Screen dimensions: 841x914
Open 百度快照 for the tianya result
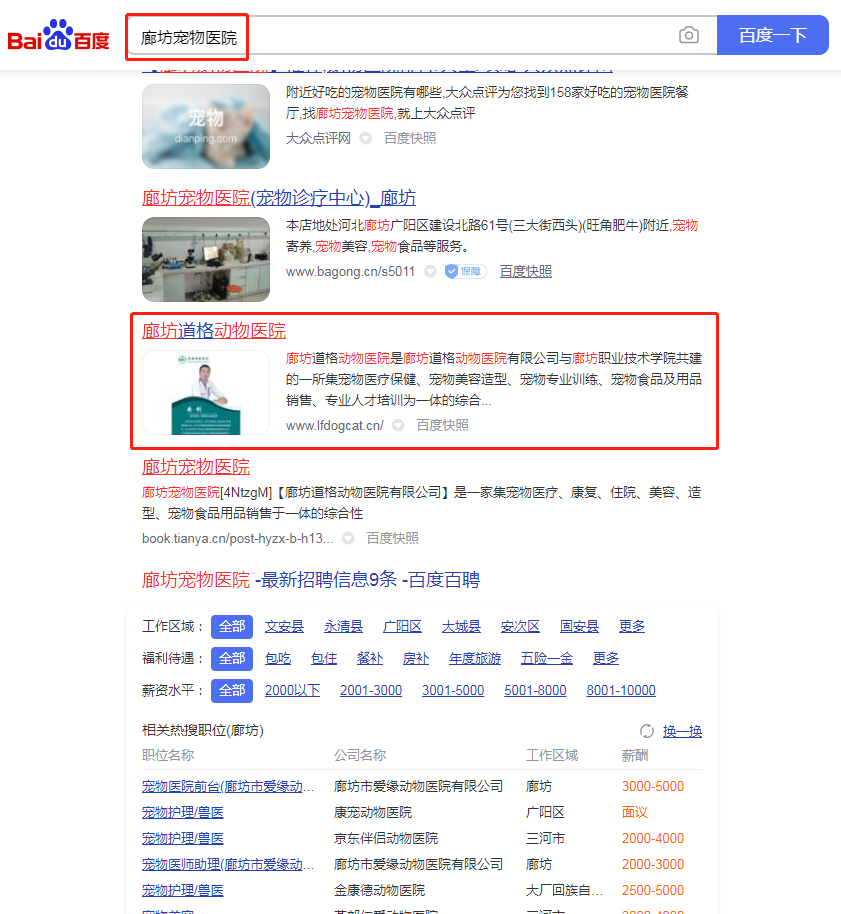pyautogui.click(x=392, y=539)
